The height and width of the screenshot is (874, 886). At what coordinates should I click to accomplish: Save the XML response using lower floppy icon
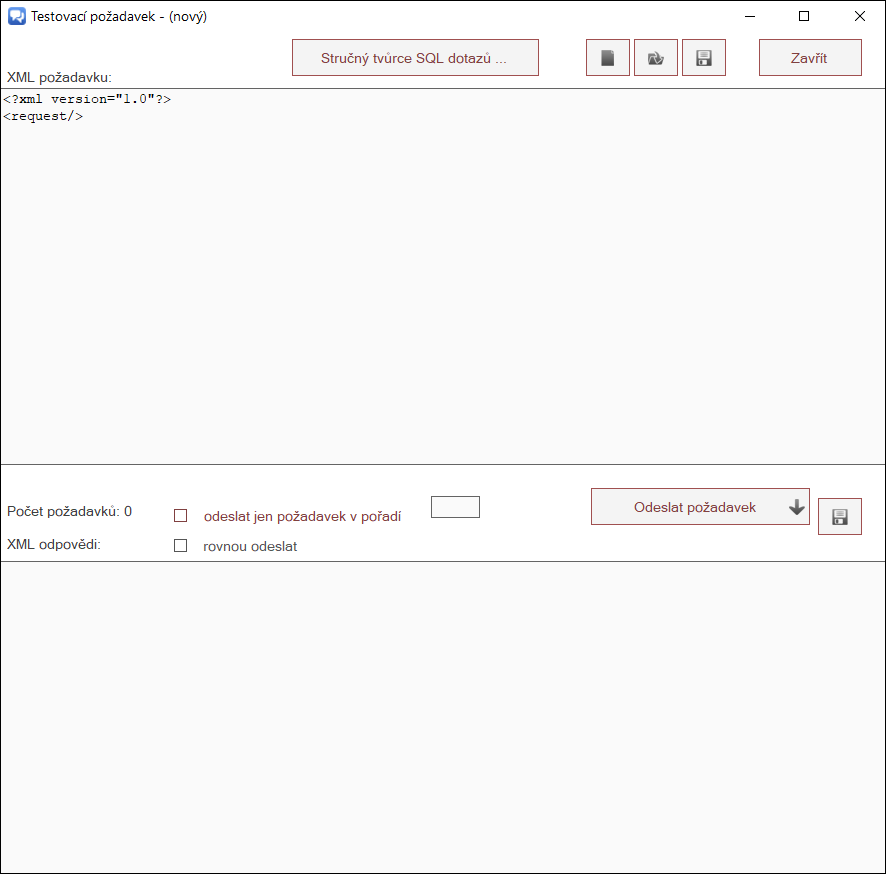[839, 516]
